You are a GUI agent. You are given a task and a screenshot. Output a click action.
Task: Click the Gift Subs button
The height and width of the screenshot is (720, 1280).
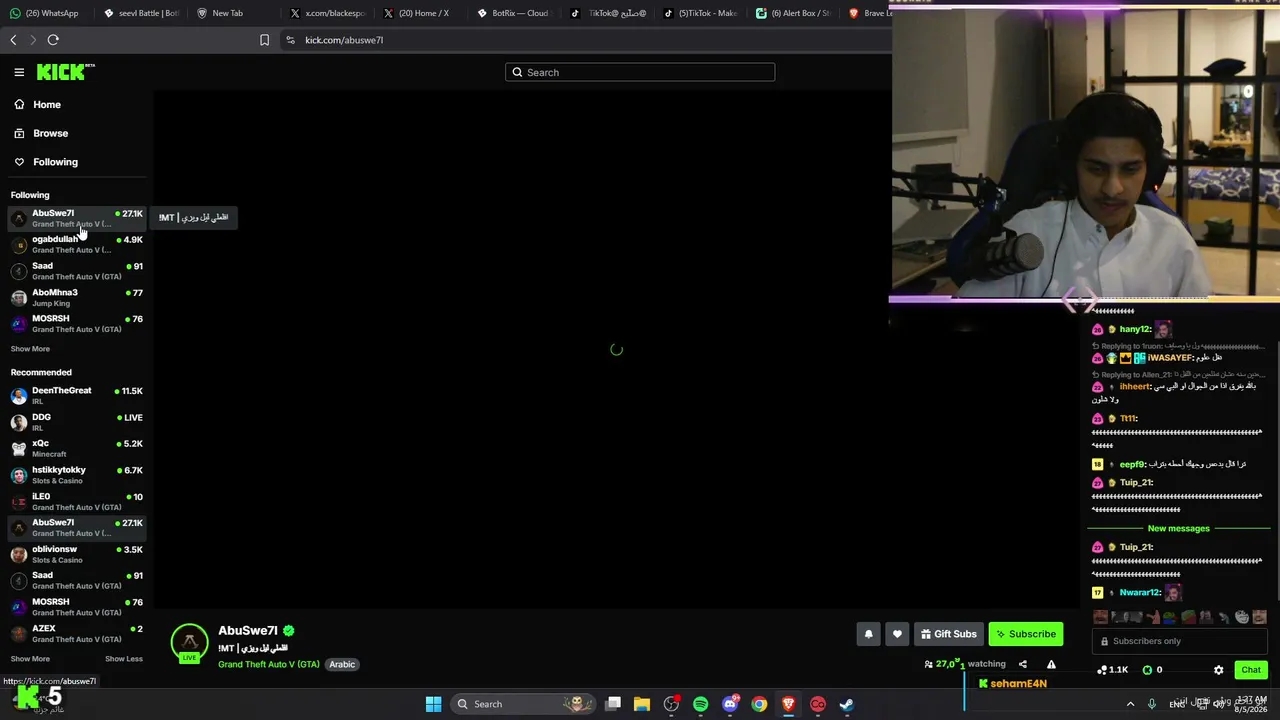(x=948, y=634)
